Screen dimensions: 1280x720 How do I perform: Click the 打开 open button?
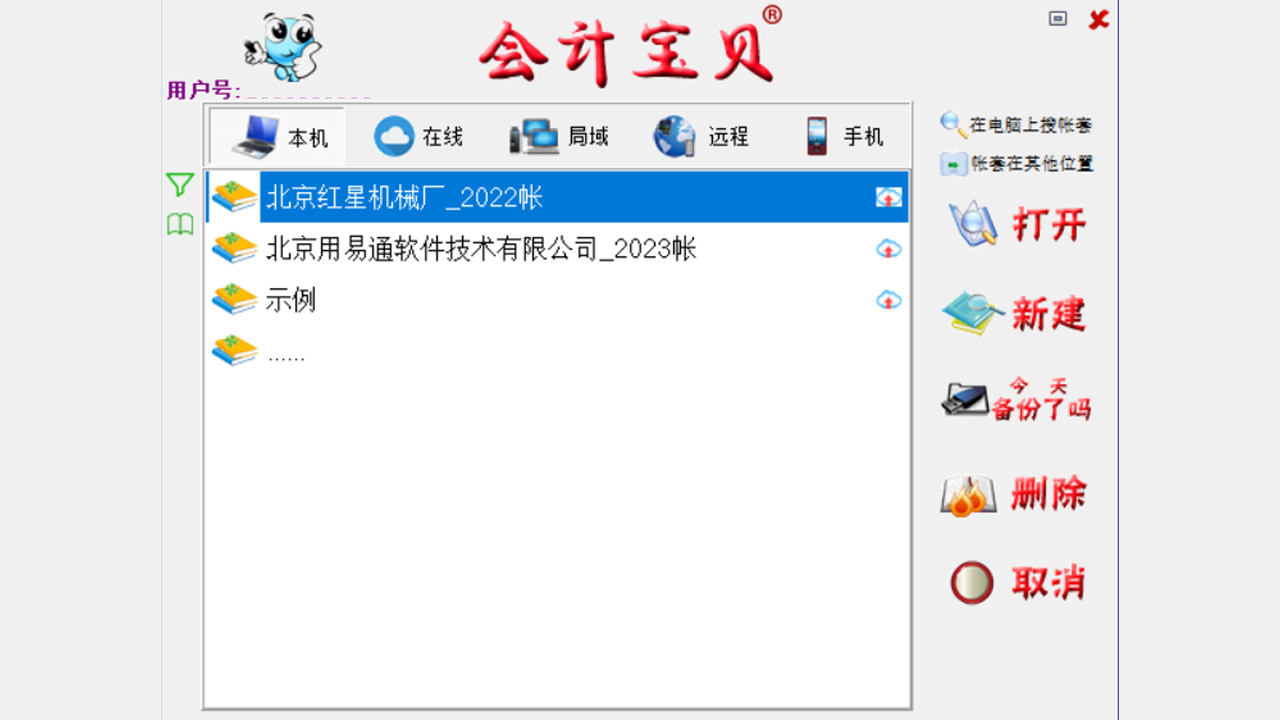pyautogui.click(x=1017, y=224)
